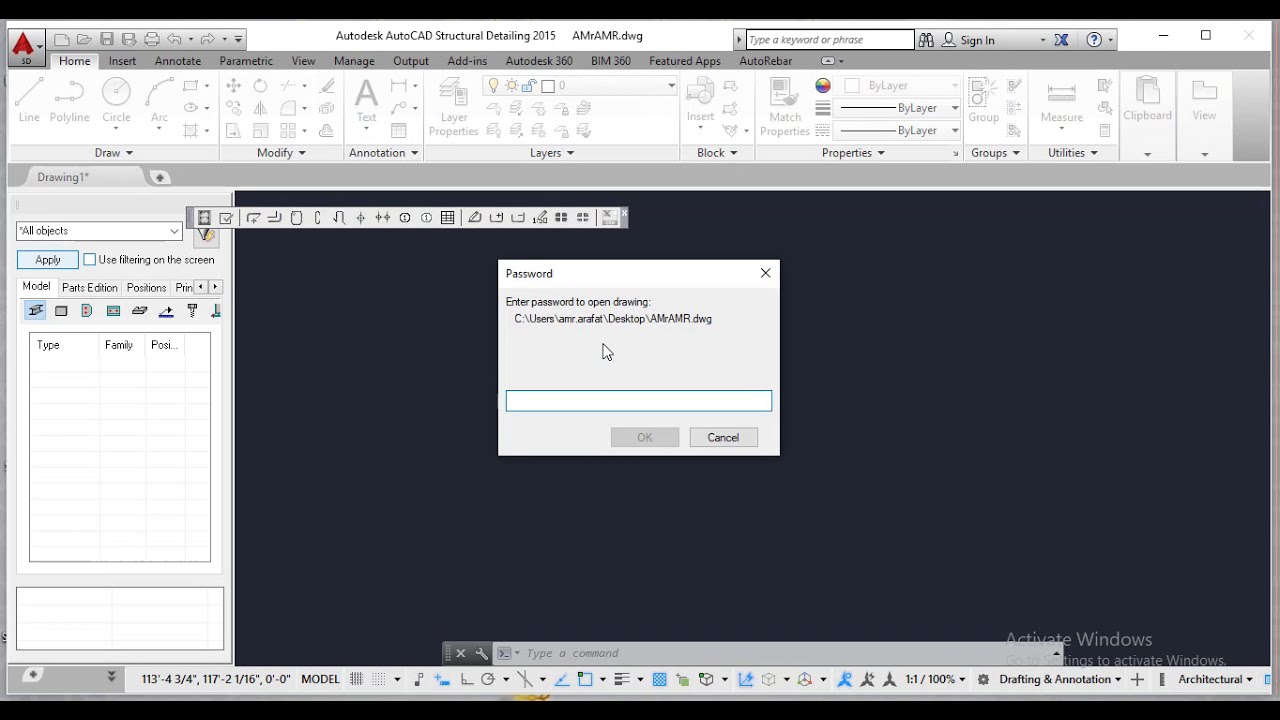Click the table icon in floating toolbar
1280x720 pixels.
[x=448, y=217]
